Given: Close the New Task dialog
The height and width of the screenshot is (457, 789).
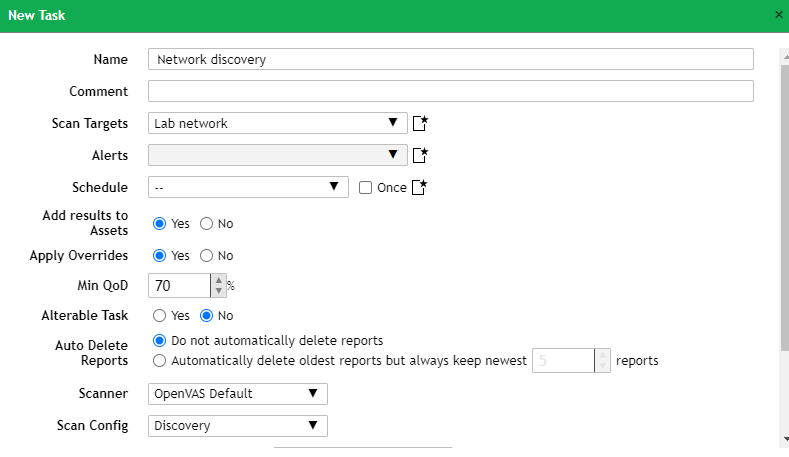Looking at the screenshot, I should pyautogui.click(x=779, y=15).
